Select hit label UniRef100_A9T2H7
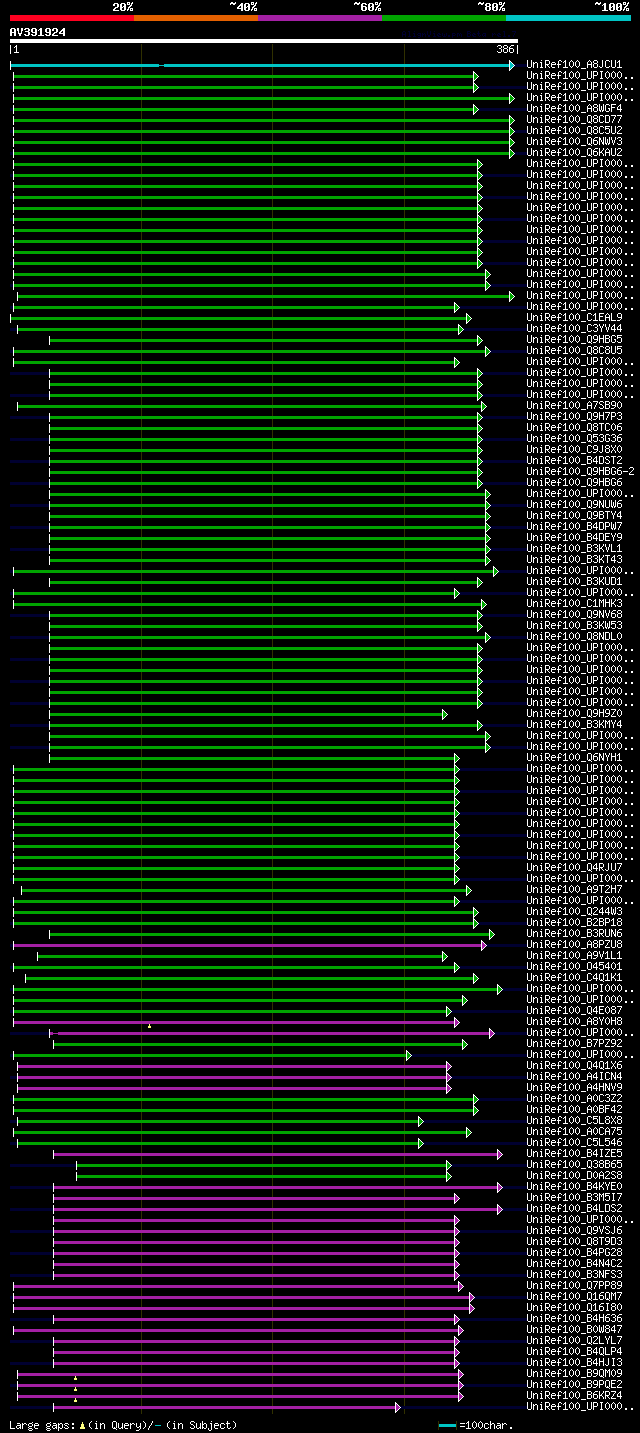Screen dimensions: 640x1433 coord(575,890)
